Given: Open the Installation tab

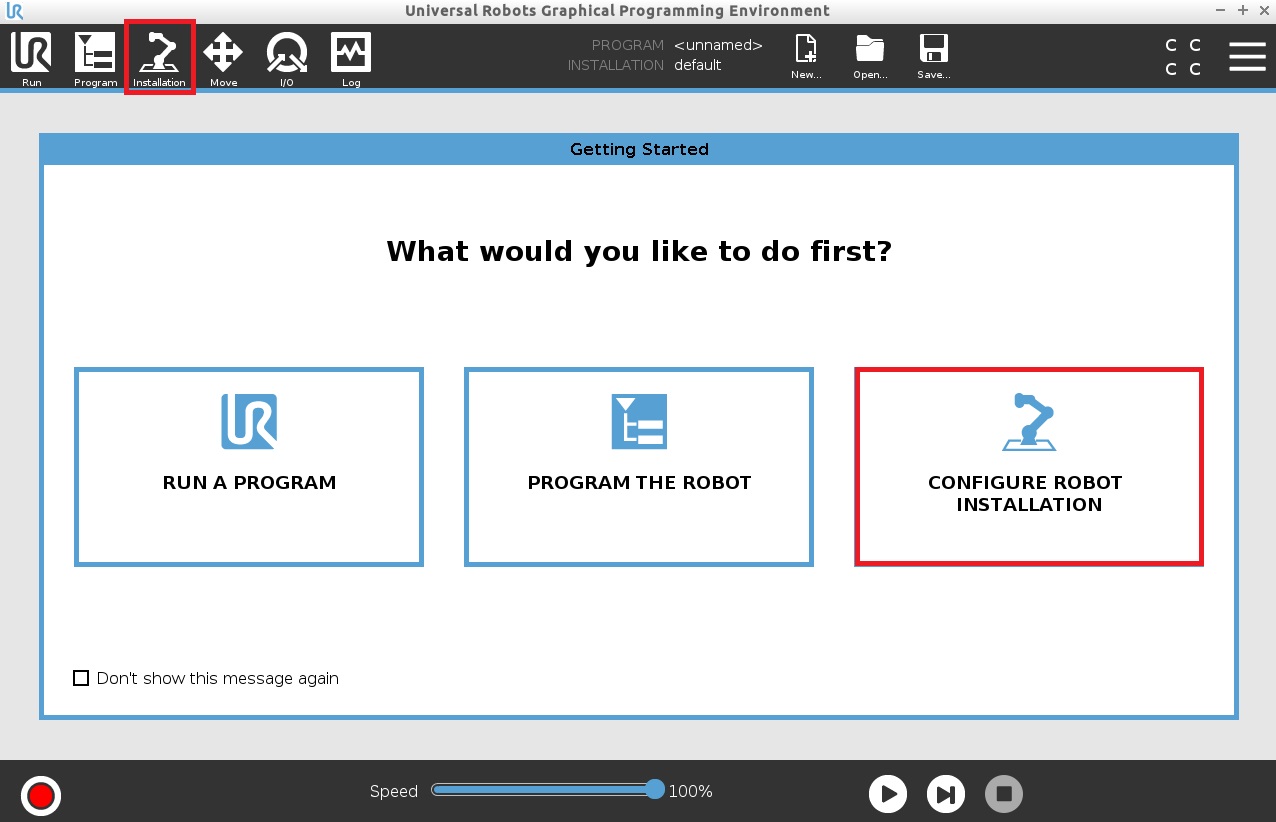Looking at the screenshot, I should click(x=159, y=60).
